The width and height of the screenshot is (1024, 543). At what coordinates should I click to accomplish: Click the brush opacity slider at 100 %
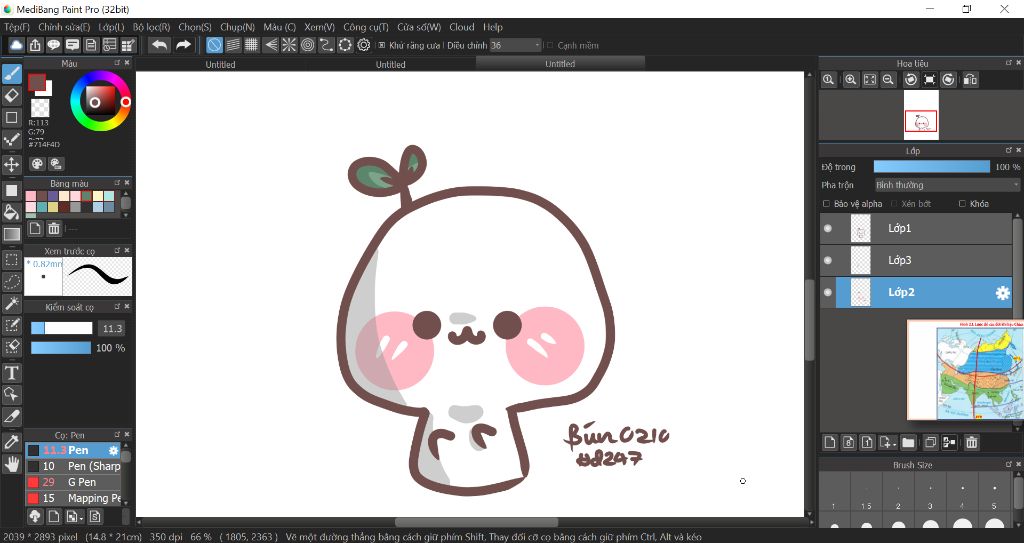point(61,348)
